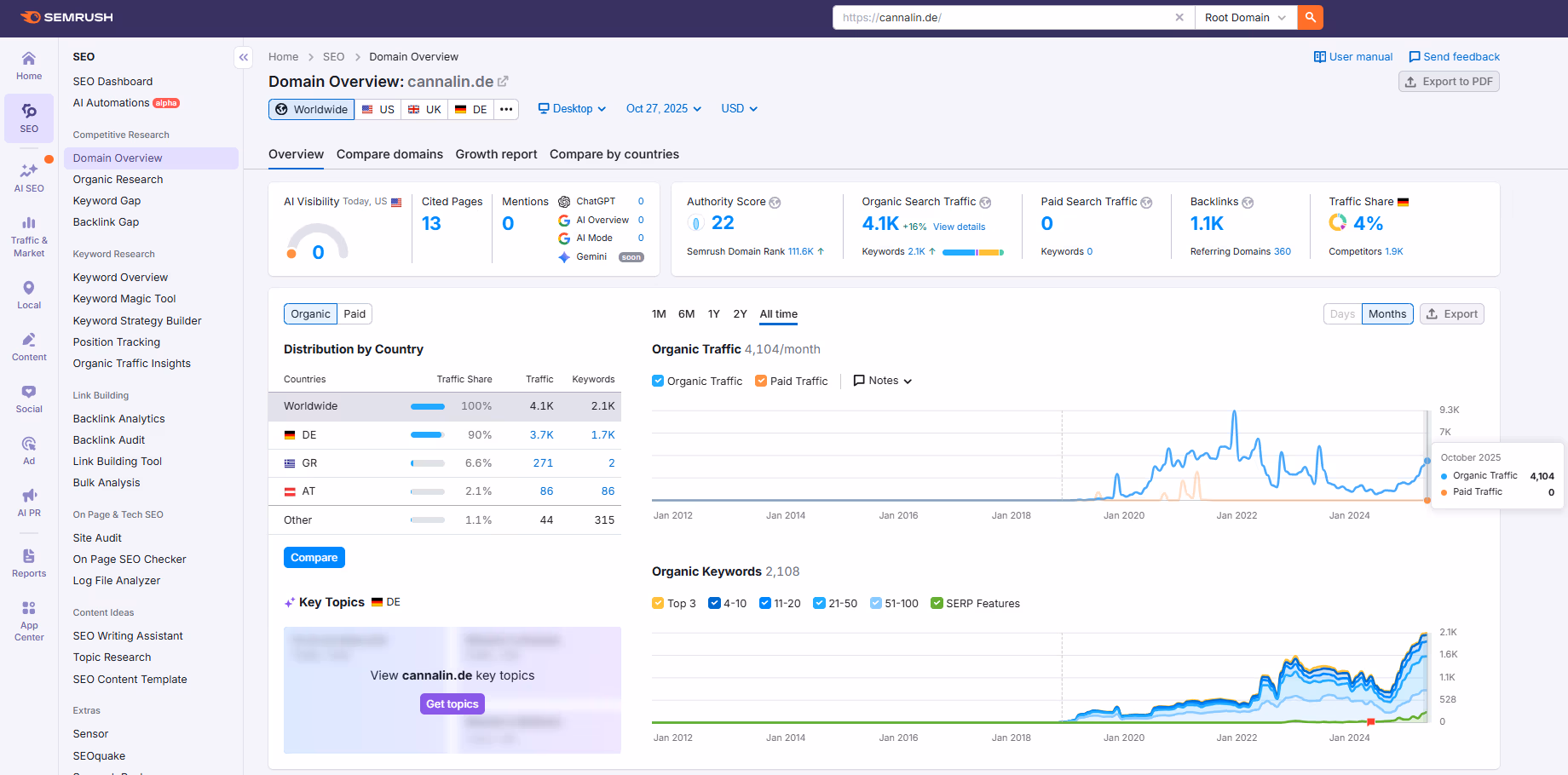The image size is (1568, 775).
Task: Uncheck the Organic Traffic checkbox
Action: 658,381
